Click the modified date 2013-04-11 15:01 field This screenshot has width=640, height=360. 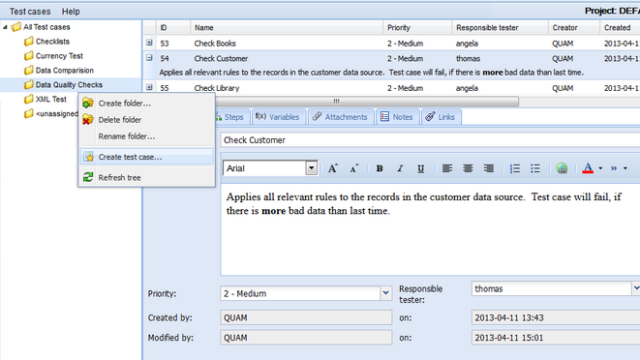[556, 338]
